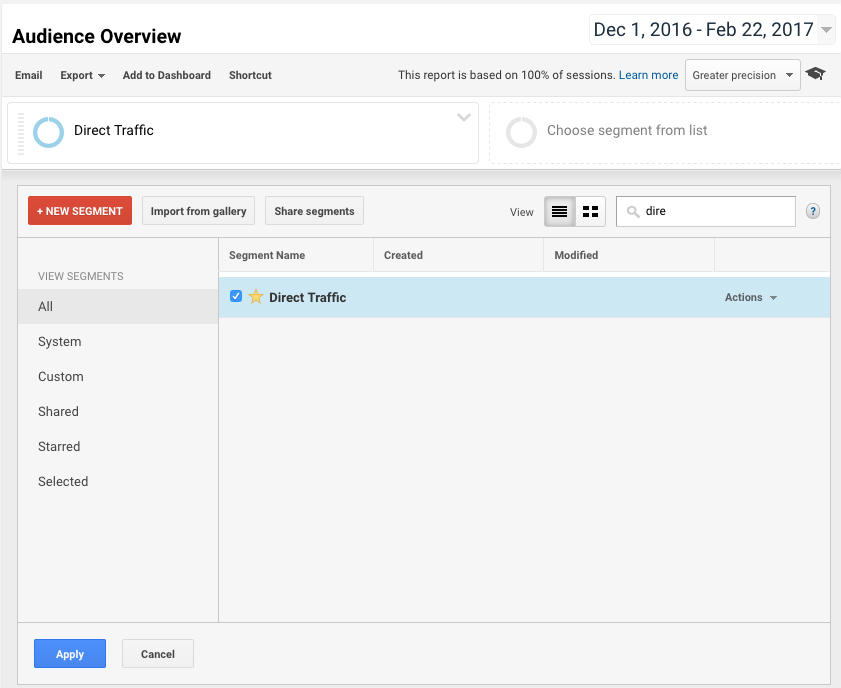Click the drag handle of Direct Traffic segment
841x688 pixels.
(21, 134)
